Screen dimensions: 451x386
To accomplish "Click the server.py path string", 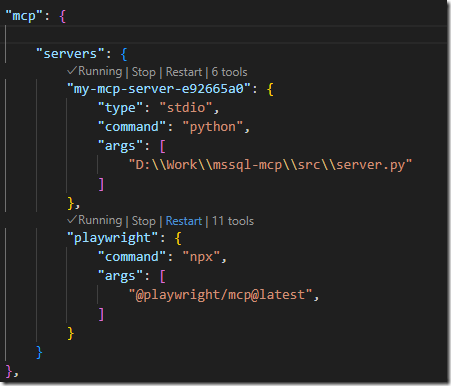I will (x=270, y=165).
